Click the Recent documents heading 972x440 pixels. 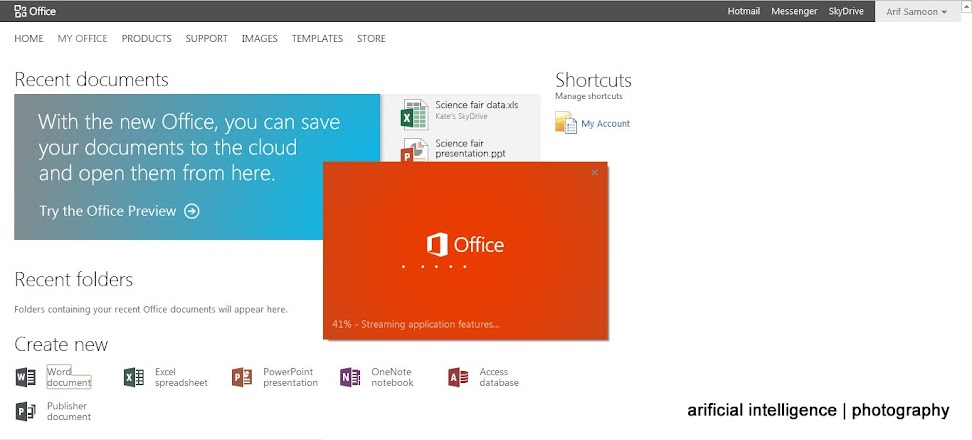(x=91, y=79)
